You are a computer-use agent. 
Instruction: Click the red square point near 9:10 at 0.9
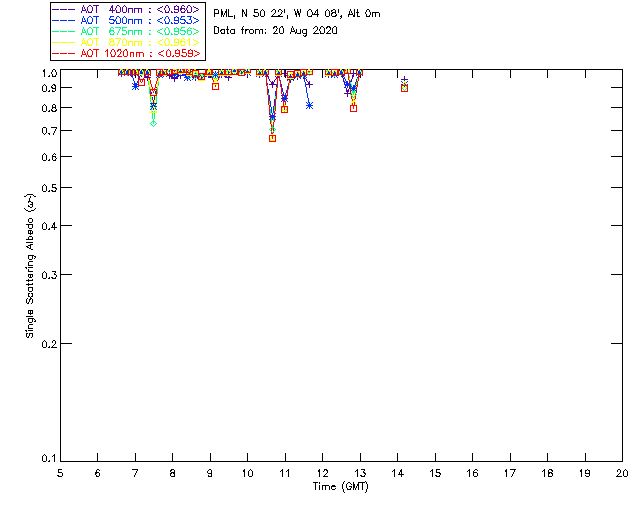tap(216, 87)
